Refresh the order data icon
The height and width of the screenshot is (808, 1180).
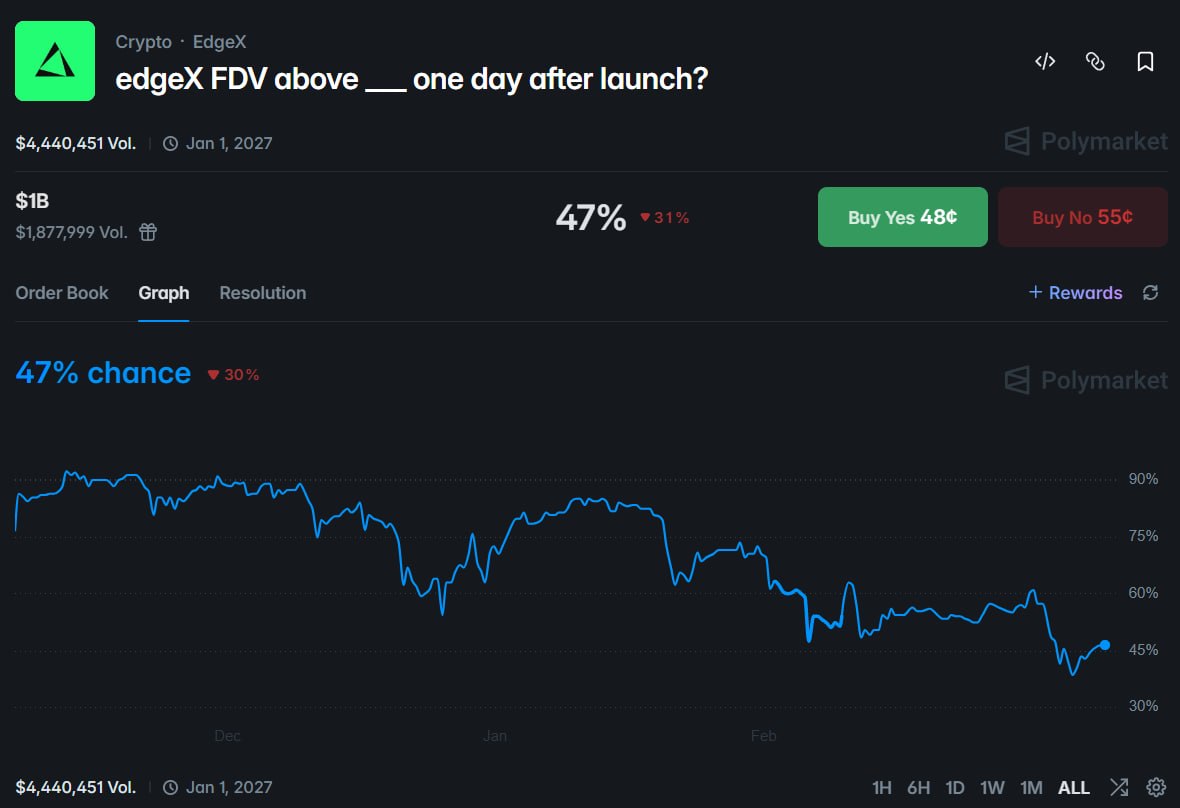pyautogui.click(x=1151, y=293)
